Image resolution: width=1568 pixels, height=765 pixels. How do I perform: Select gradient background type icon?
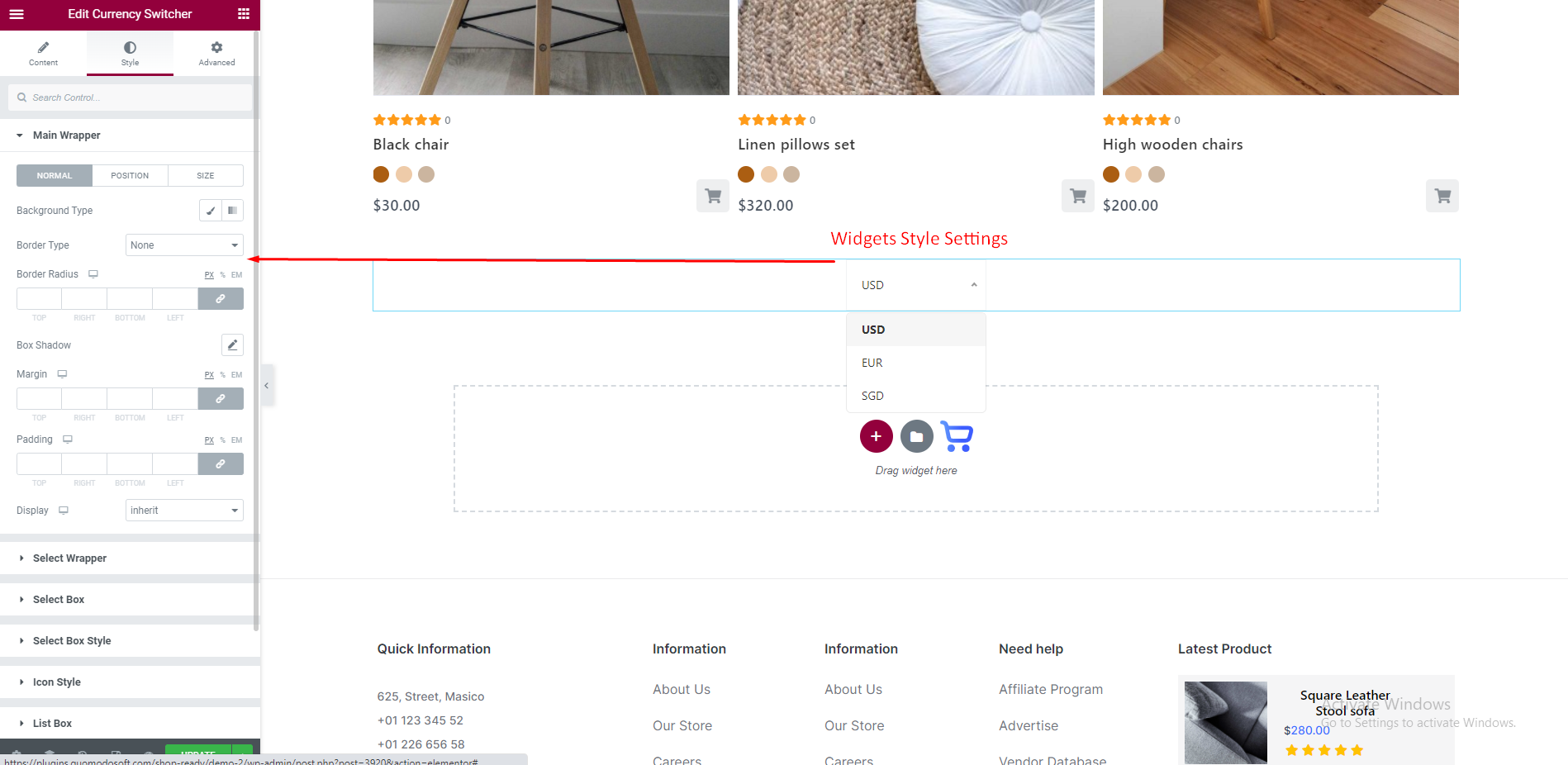233,211
